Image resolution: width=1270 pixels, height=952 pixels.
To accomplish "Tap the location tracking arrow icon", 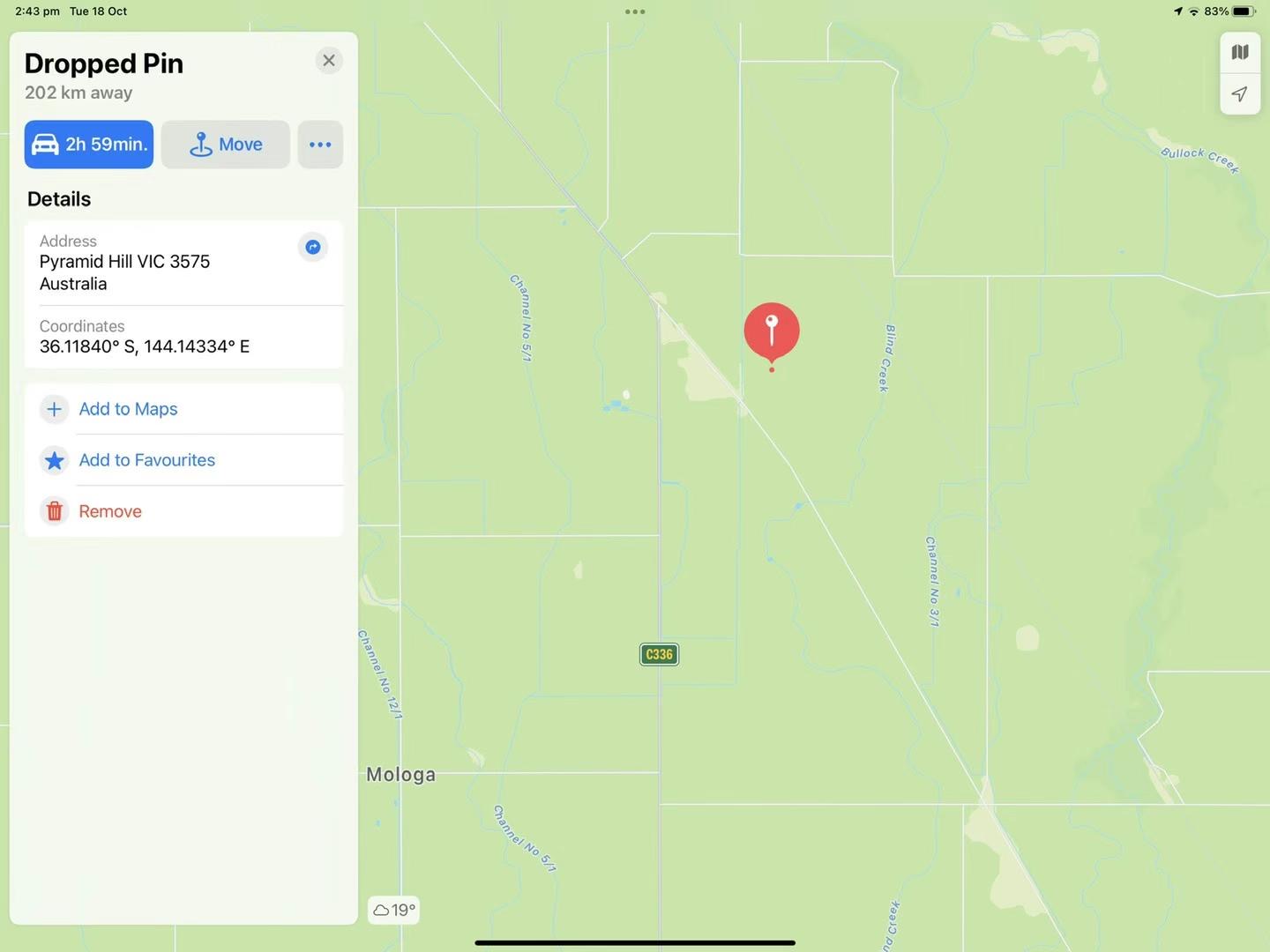I will (1239, 93).
